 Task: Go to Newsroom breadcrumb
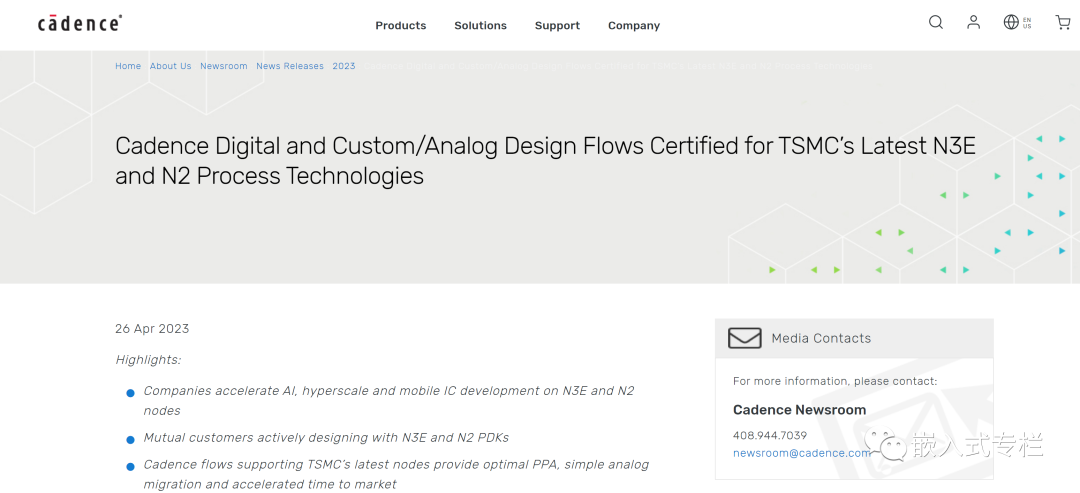tap(224, 66)
